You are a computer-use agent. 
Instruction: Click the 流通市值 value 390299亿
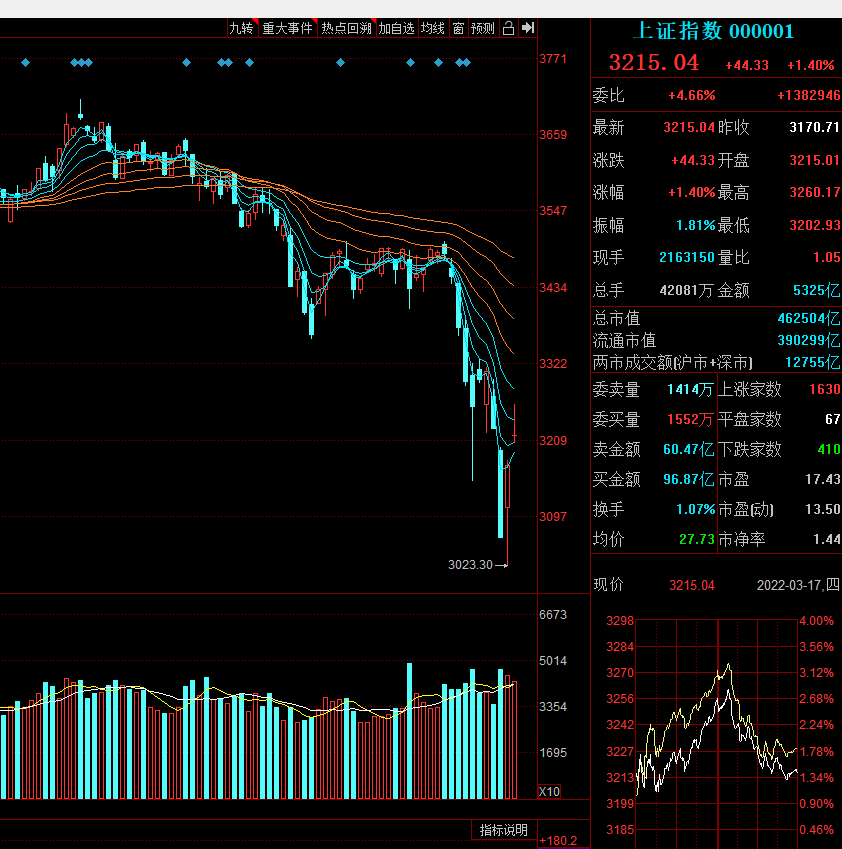[x=809, y=341]
